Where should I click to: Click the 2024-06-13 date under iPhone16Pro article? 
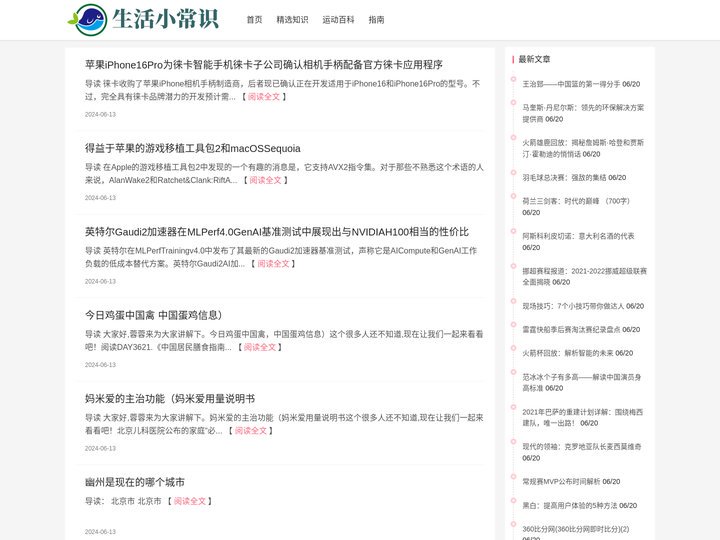tap(100, 114)
